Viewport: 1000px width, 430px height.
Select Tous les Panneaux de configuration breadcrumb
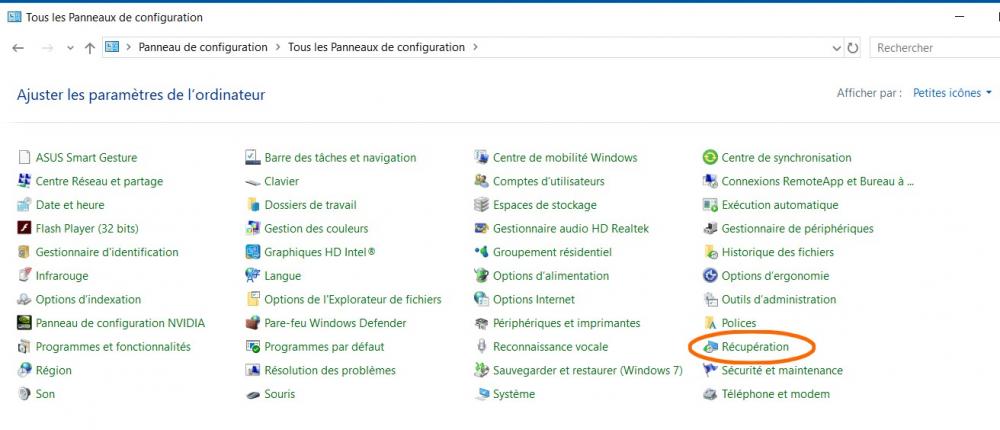pyautogui.click(x=376, y=47)
